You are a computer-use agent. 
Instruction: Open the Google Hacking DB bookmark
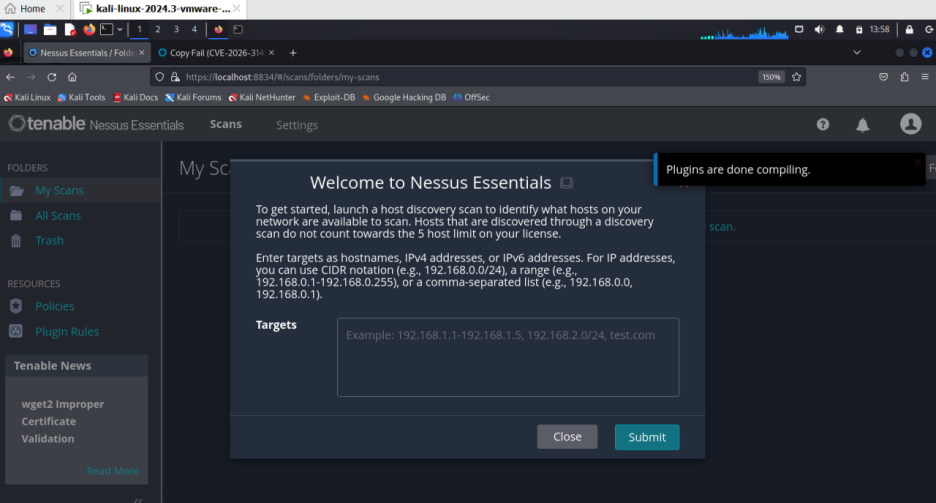(404, 97)
